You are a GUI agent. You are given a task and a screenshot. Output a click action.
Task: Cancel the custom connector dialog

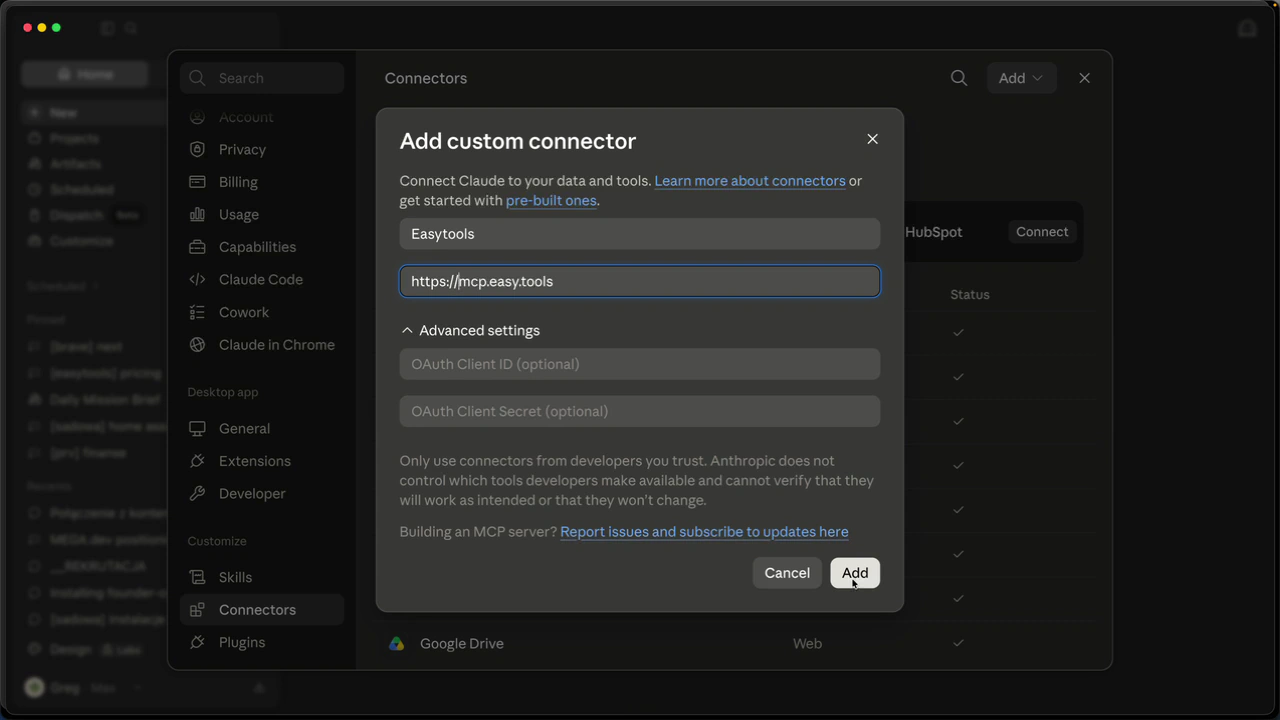[787, 573]
